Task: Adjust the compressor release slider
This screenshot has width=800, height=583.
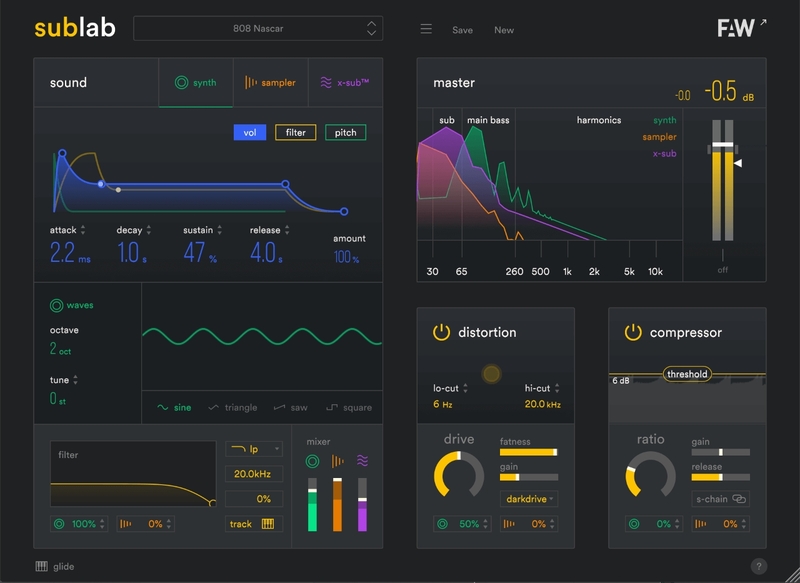Action: click(x=720, y=477)
